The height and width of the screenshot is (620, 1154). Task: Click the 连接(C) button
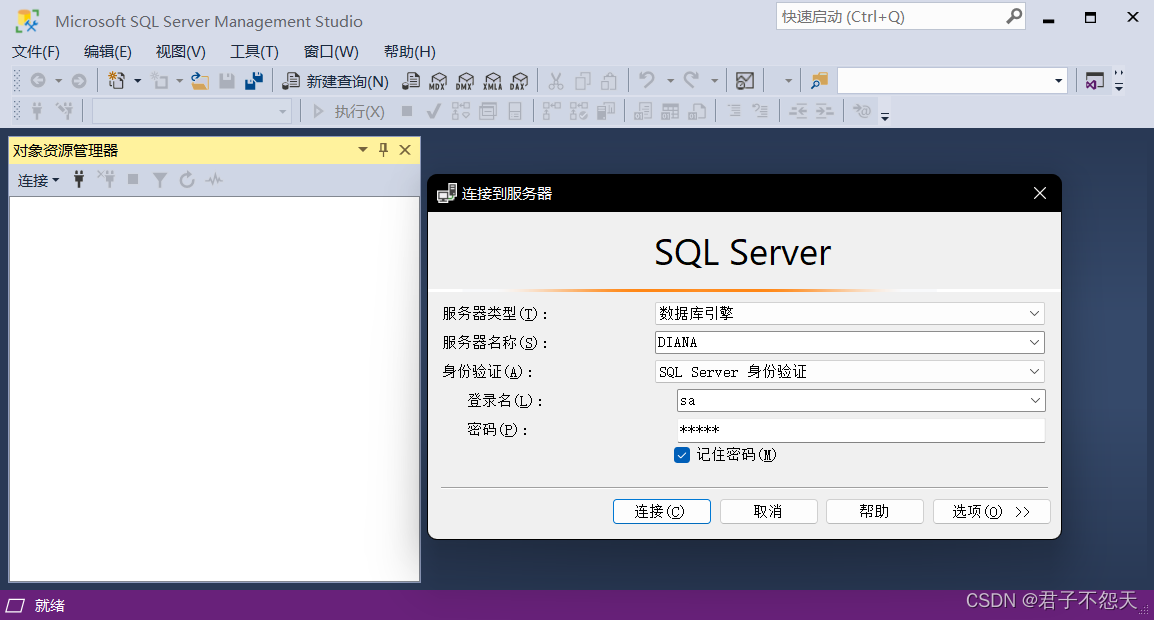click(662, 512)
